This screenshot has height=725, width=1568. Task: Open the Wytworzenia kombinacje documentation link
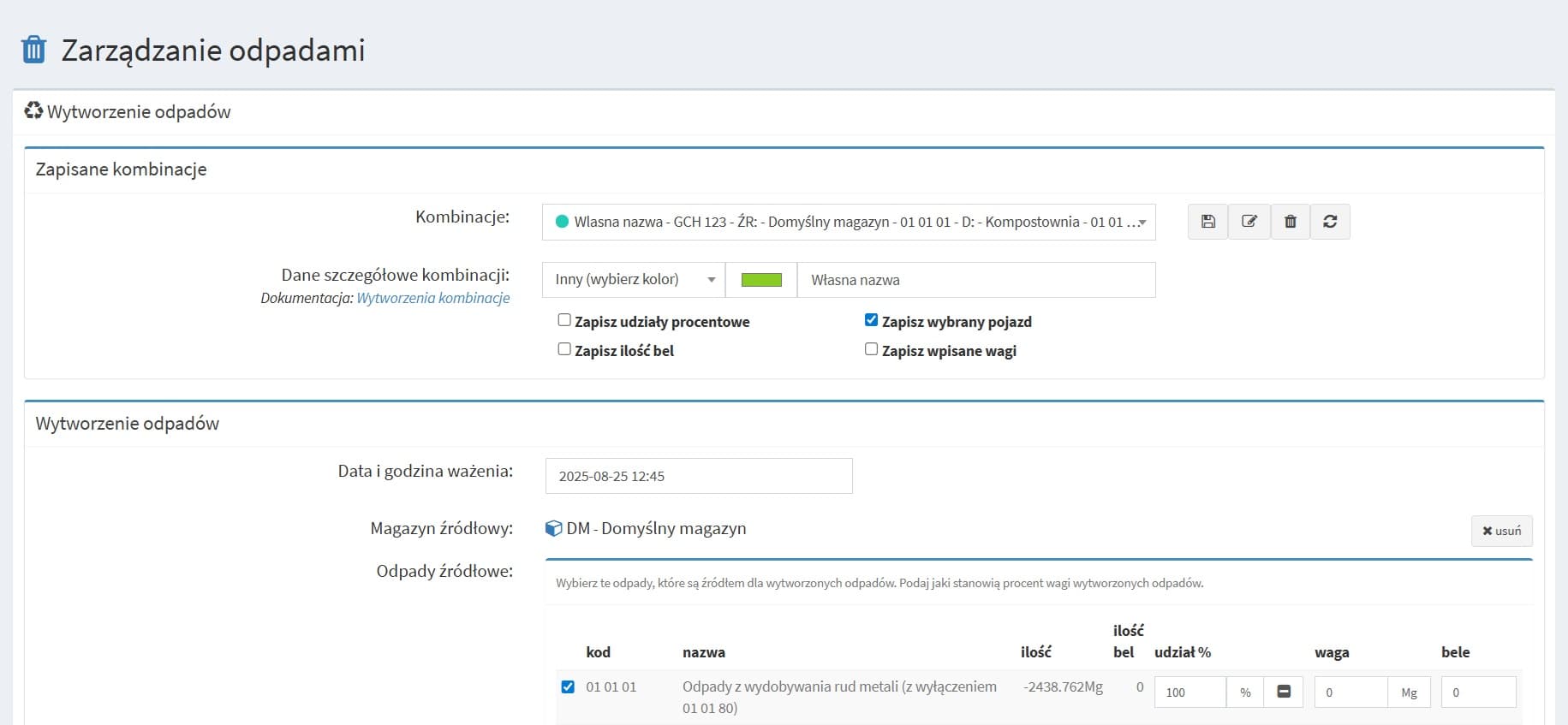point(432,298)
